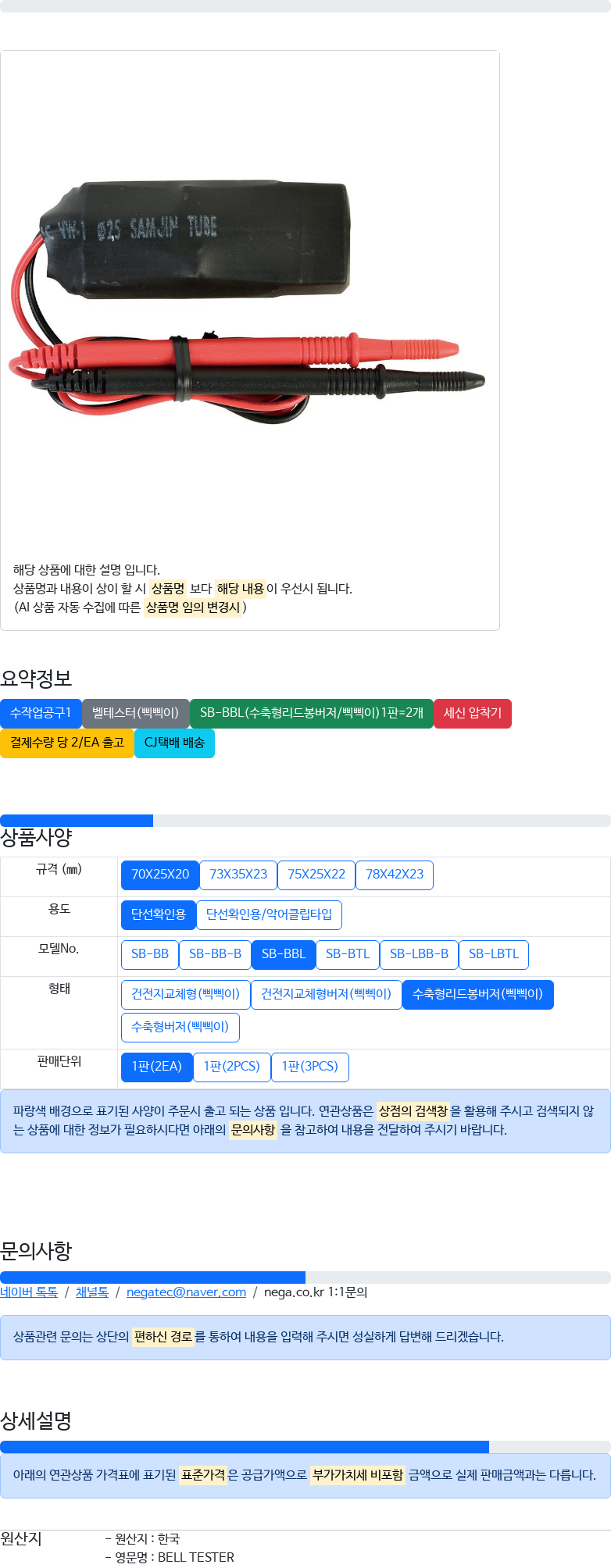Select sales unit 1판(2EA)
The height and width of the screenshot is (1568, 611).
pos(157,1067)
